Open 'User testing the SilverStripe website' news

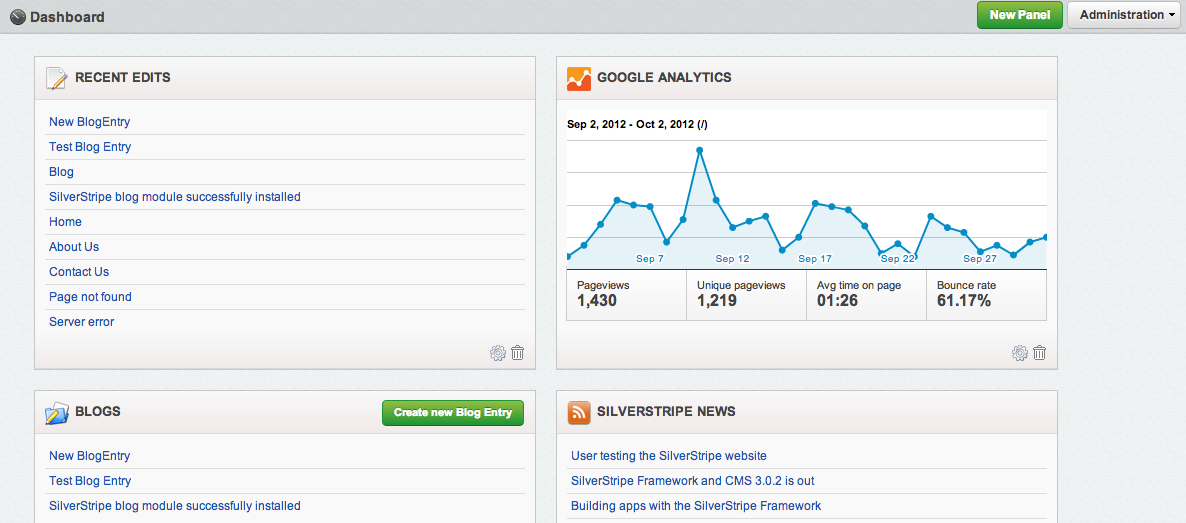pos(668,456)
